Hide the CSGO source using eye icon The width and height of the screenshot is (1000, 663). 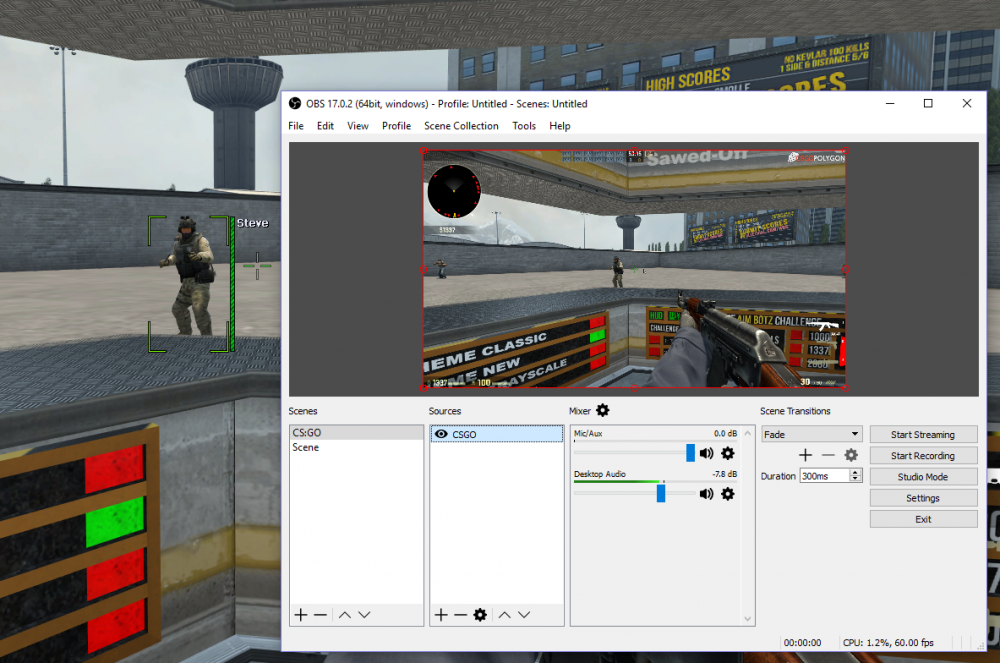click(x=441, y=434)
